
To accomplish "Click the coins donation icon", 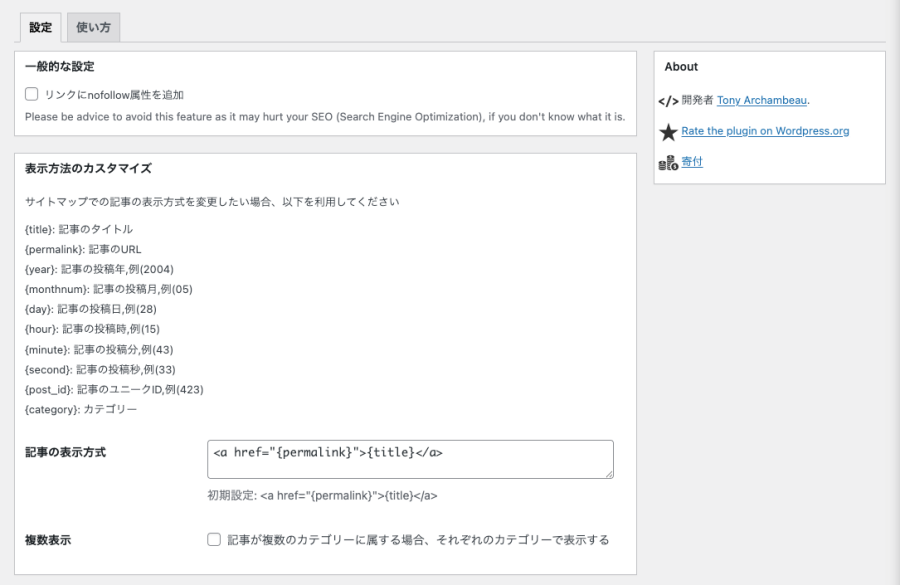I will 668,163.
